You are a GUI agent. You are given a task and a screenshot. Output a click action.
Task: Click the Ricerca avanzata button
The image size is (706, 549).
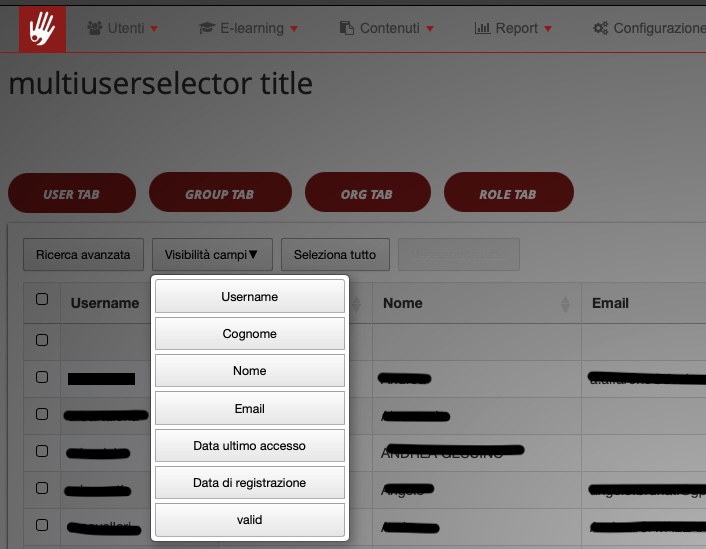(83, 255)
